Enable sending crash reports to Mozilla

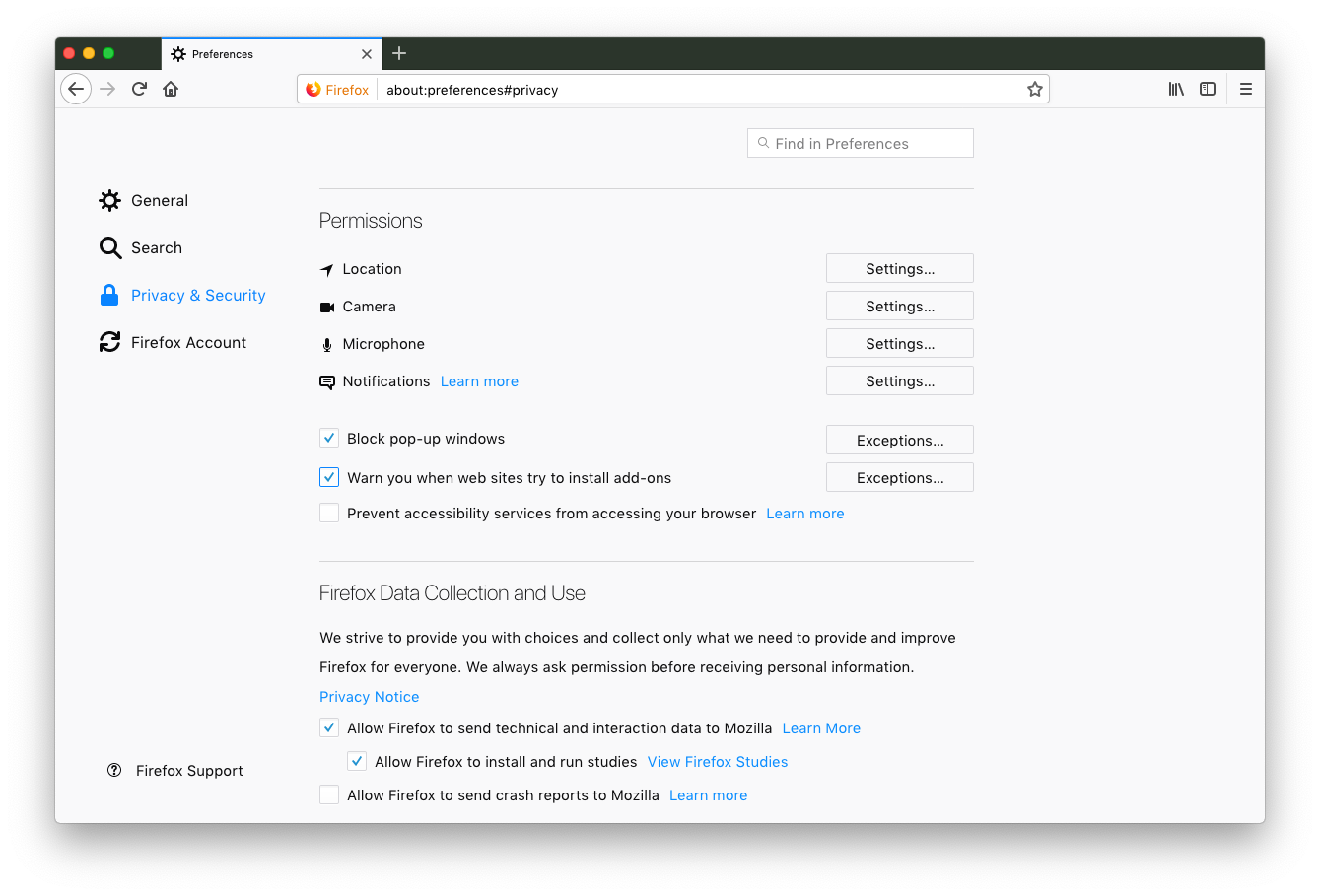[x=329, y=795]
